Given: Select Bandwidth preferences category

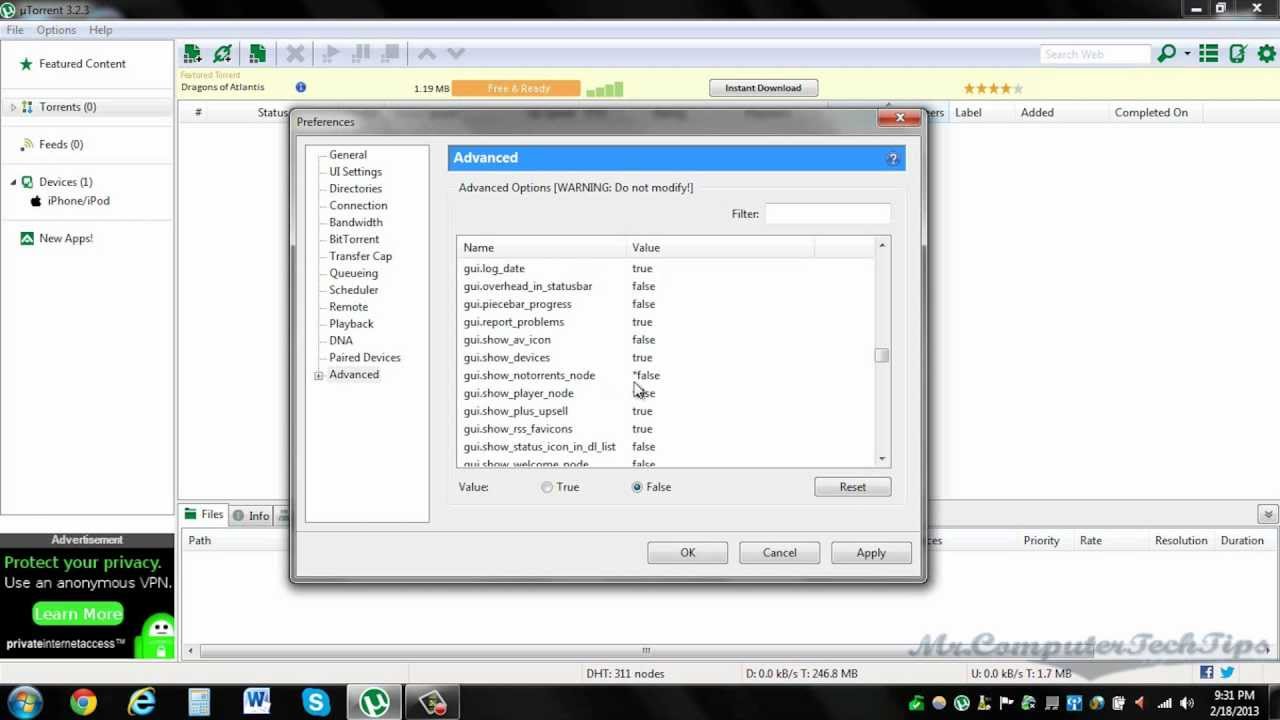Looking at the screenshot, I should pyautogui.click(x=356, y=223).
